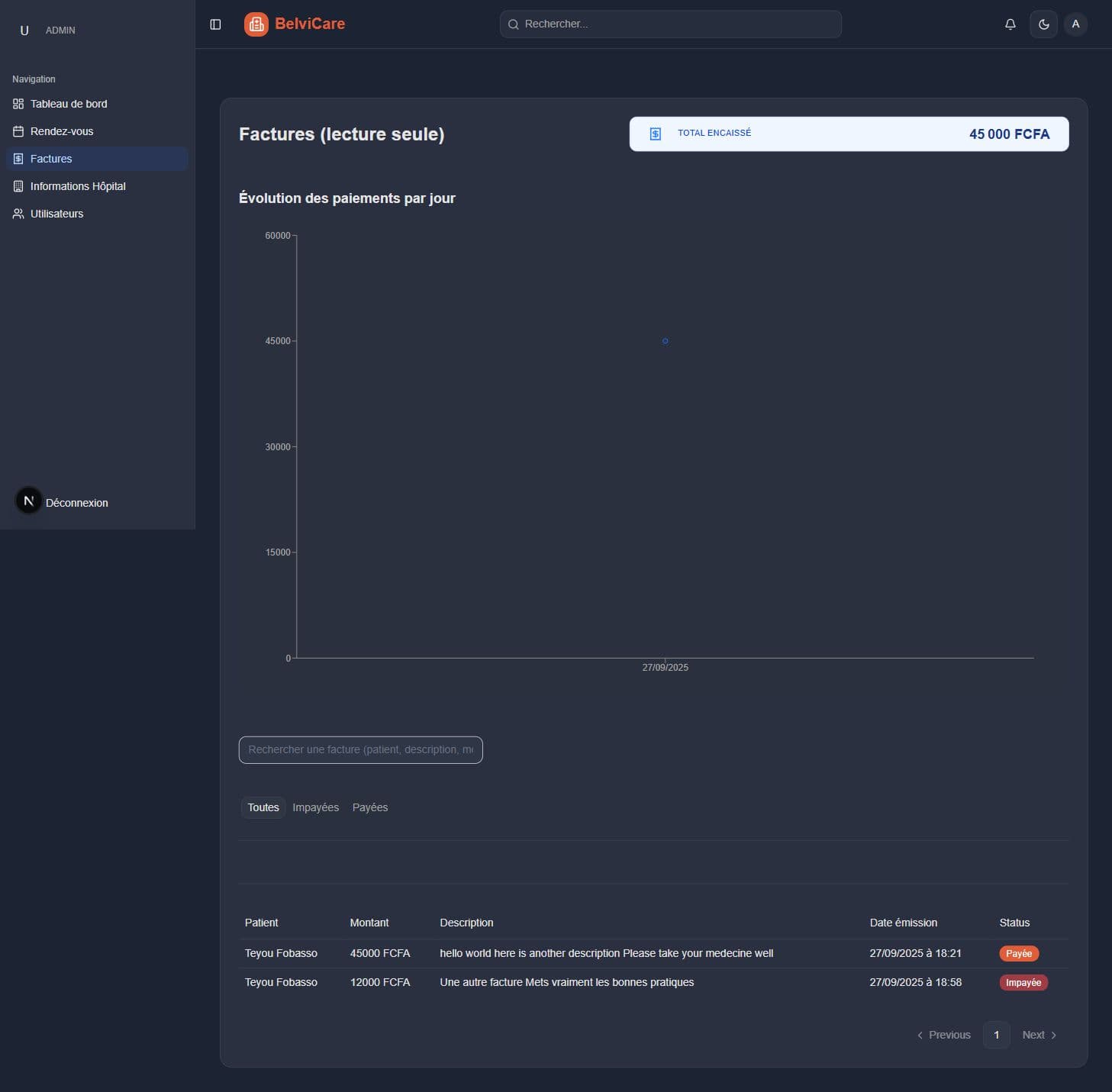Image resolution: width=1112 pixels, height=1092 pixels.
Task: Click the Informations Hôpital building icon
Action: 18,186
